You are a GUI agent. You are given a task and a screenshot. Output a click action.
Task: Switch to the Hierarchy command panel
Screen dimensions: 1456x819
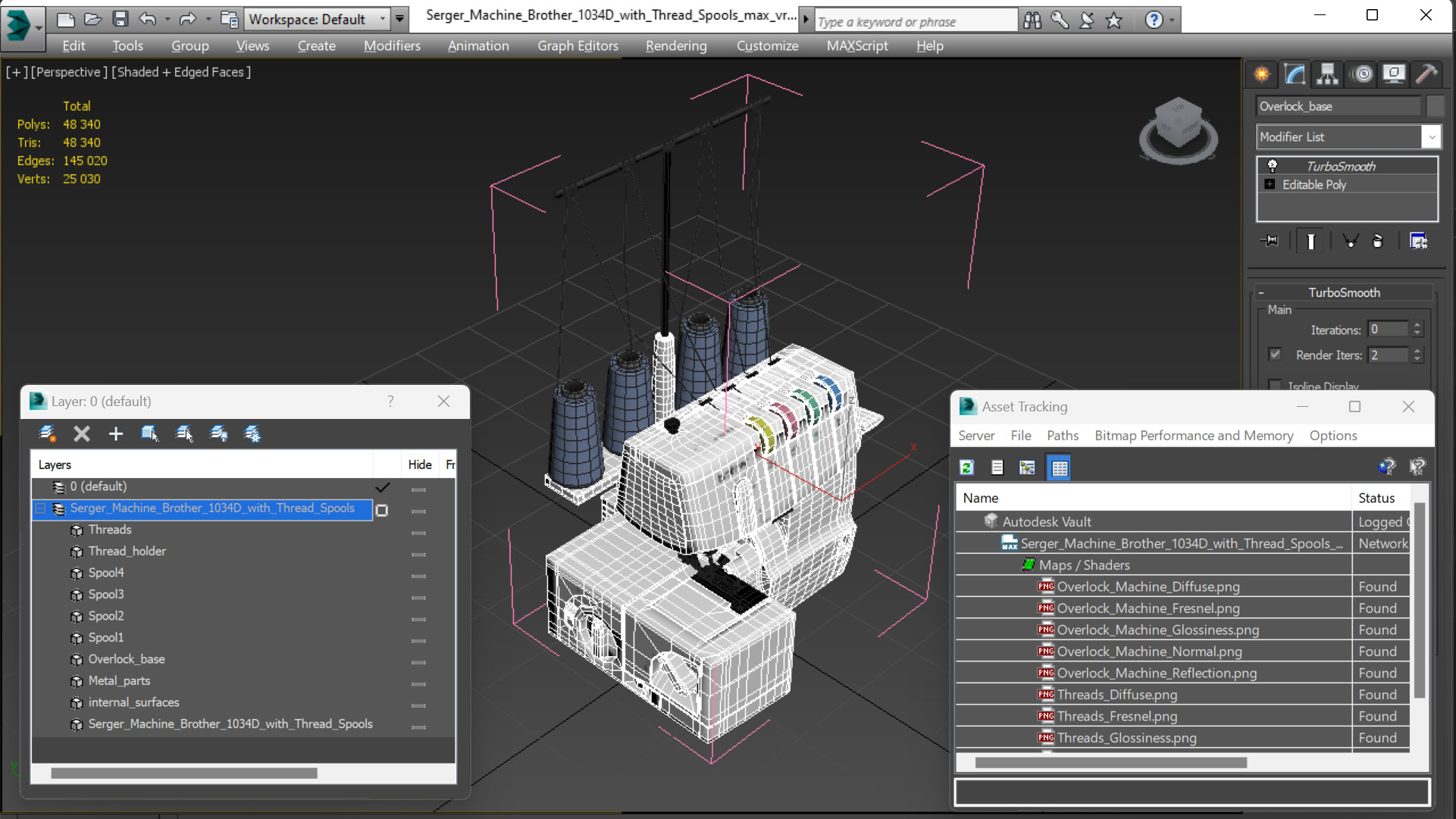(1328, 74)
